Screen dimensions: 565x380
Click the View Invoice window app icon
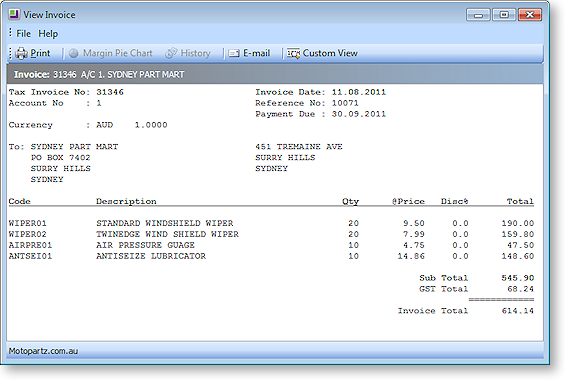coord(14,14)
